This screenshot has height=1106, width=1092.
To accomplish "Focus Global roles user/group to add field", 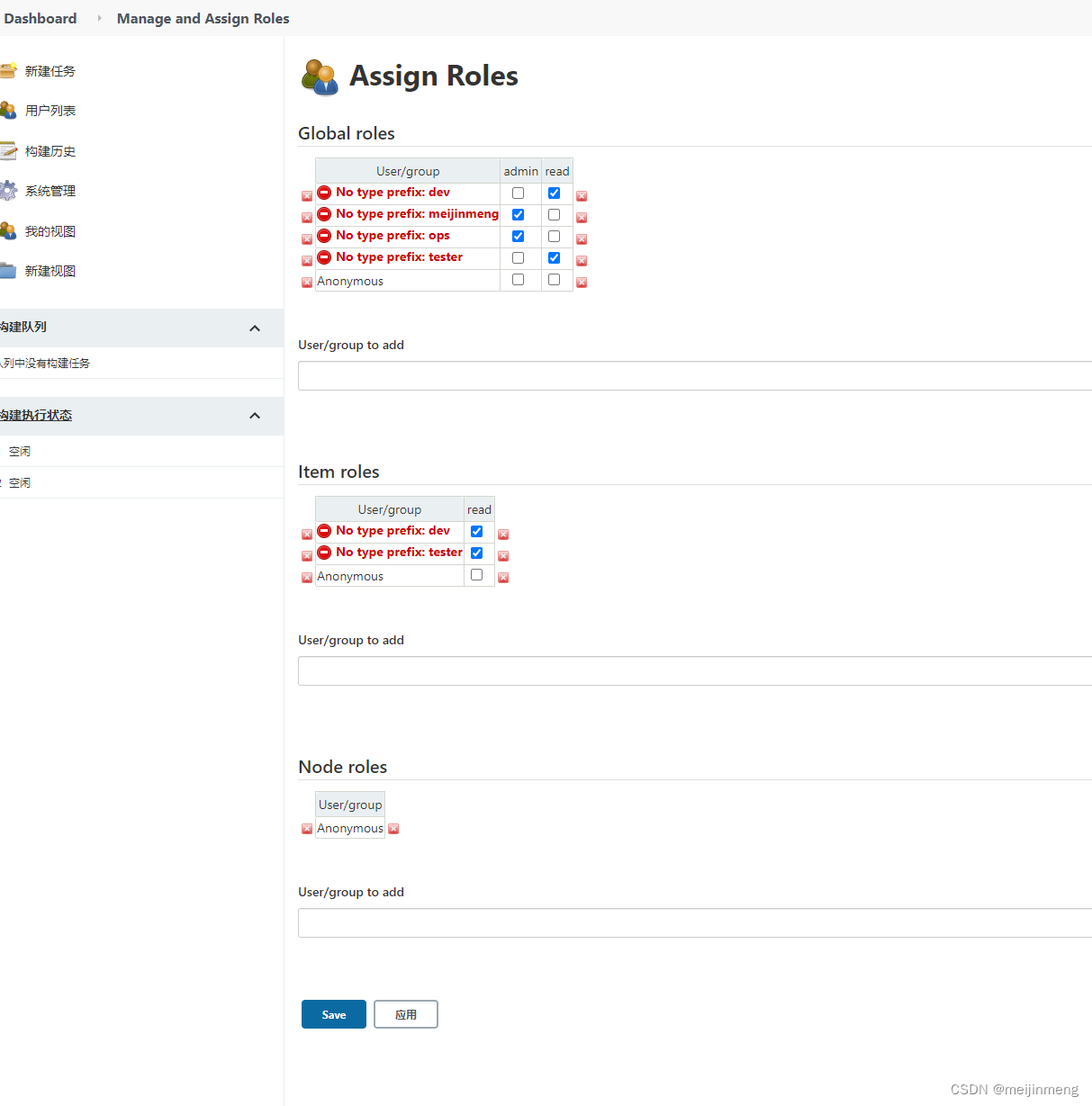I will [x=695, y=375].
